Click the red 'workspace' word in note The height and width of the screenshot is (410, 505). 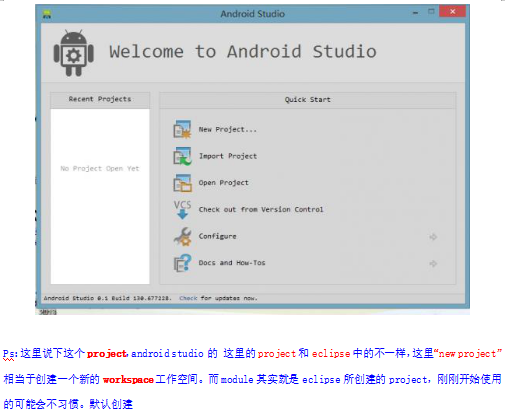[x=128, y=380]
